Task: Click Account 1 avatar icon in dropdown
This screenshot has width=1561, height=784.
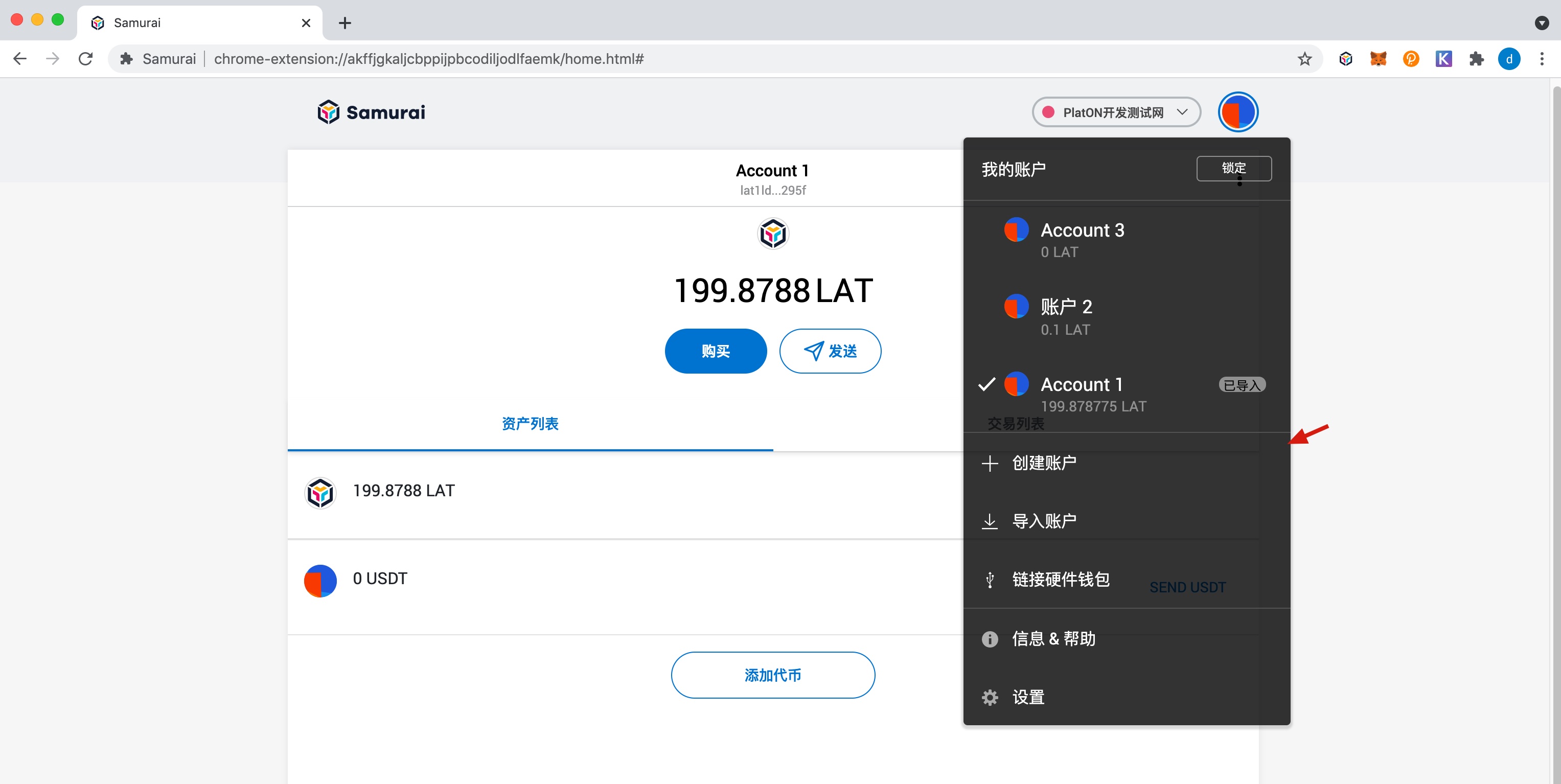Action: pyautogui.click(x=1016, y=385)
